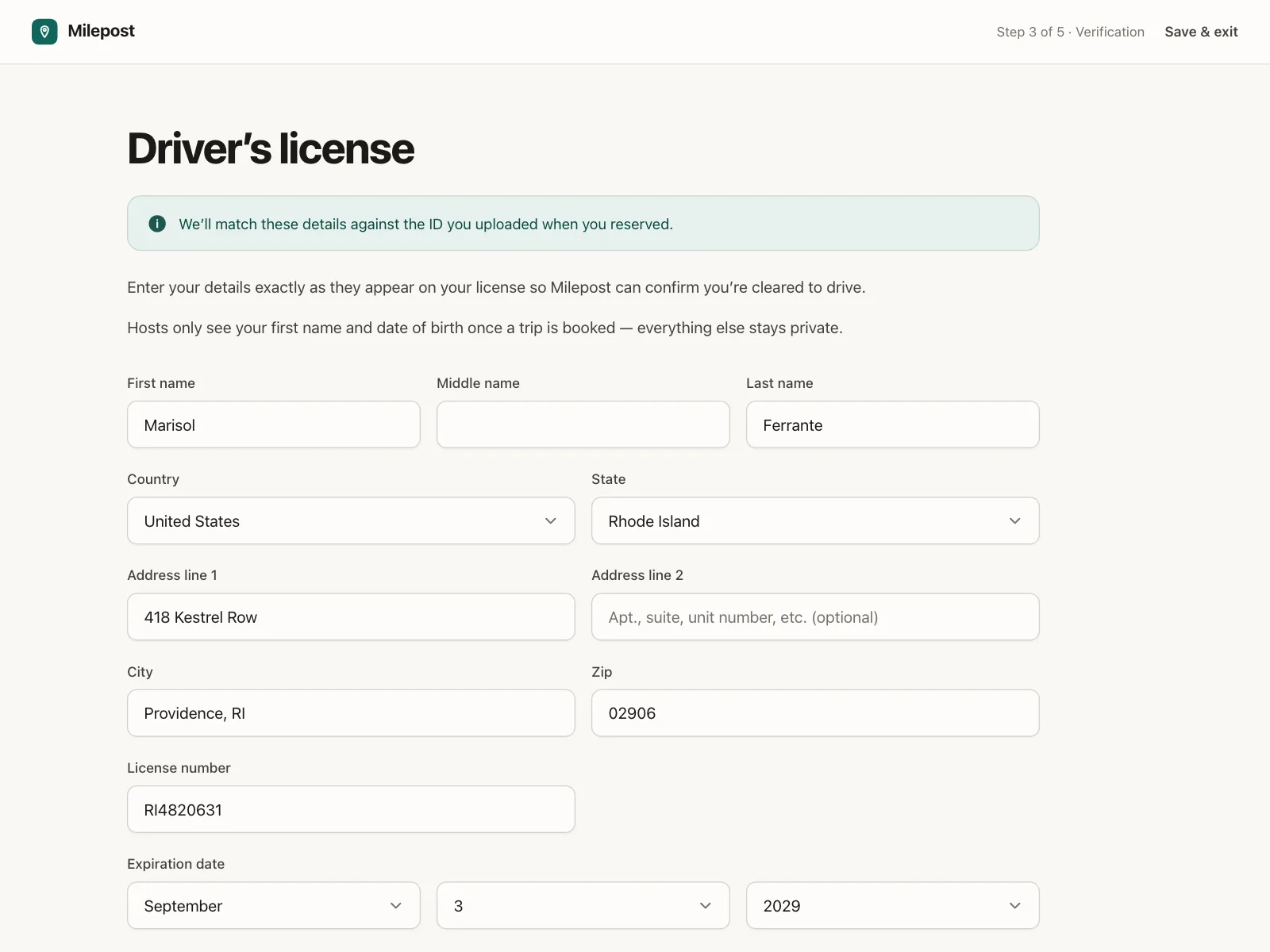The image size is (1270, 952).
Task: Click the City label
Action: tap(140, 672)
